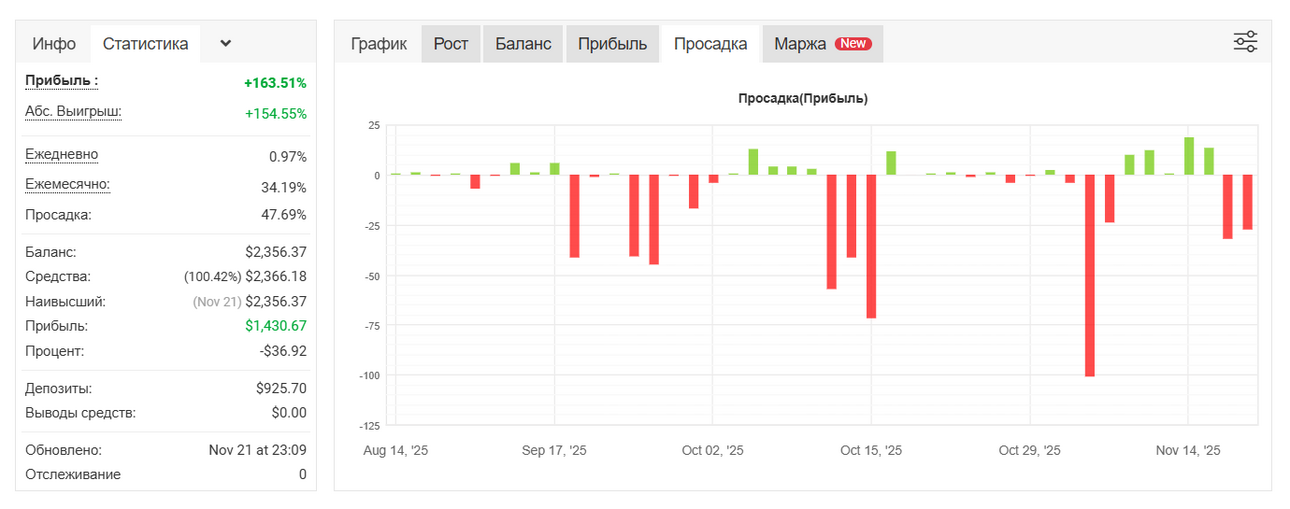Screen dimensions: 1290x509
Task: Click the Отслеживание row label
Action: pyautogui.click(x=73, y=474)
